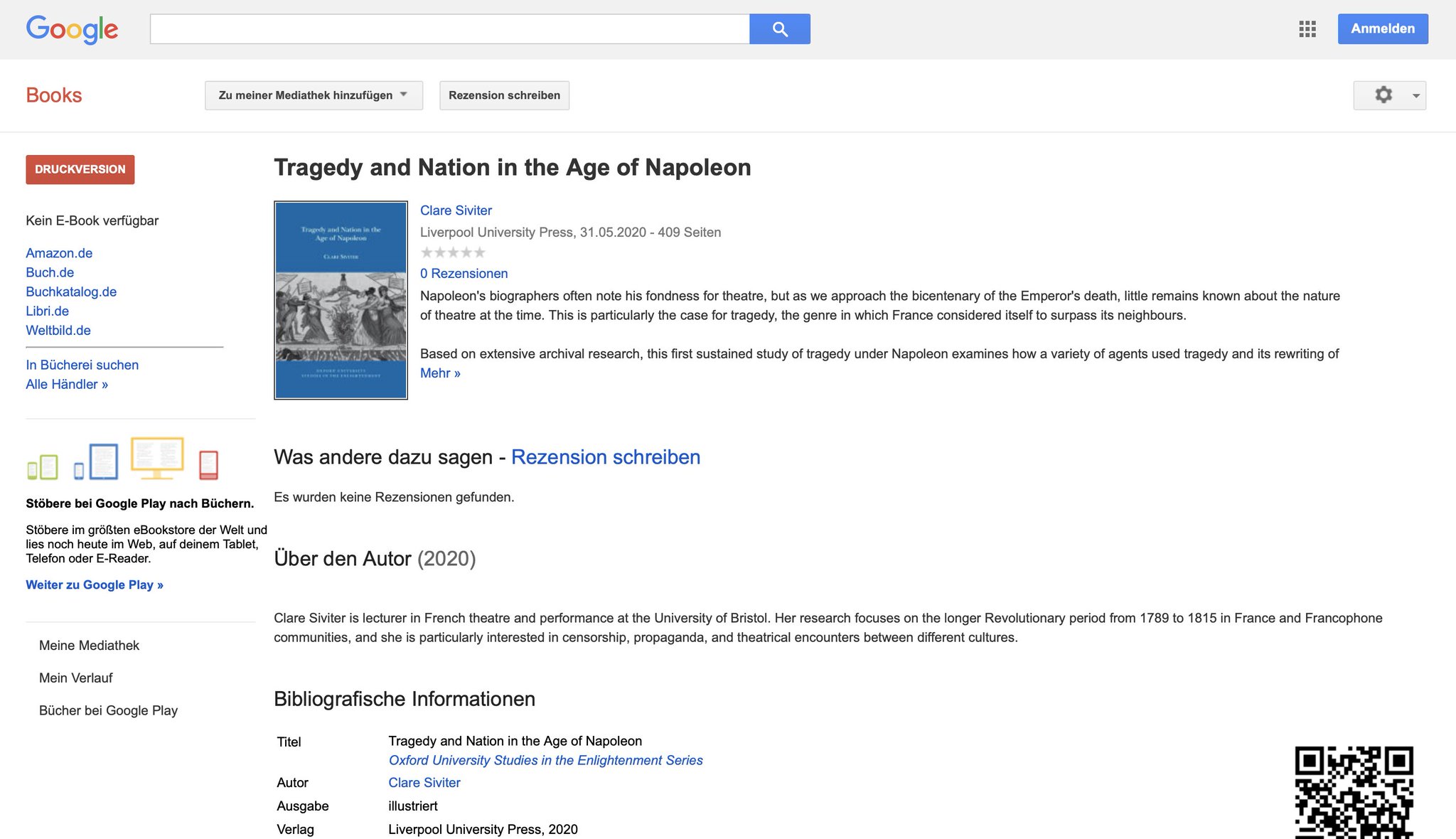Viewport: 1456px width, 839px height.
Task: Click the five-star rating icons
Action: click(453, 252)
